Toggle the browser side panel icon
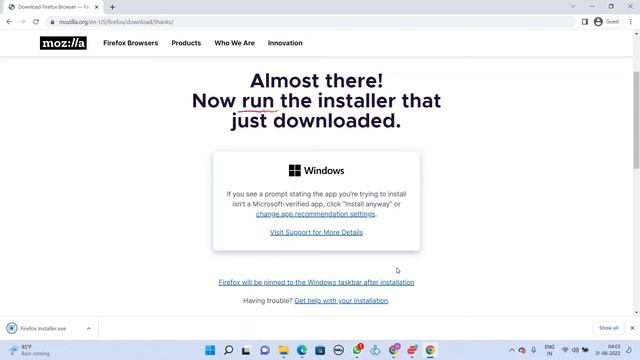 tap(584, 22)
